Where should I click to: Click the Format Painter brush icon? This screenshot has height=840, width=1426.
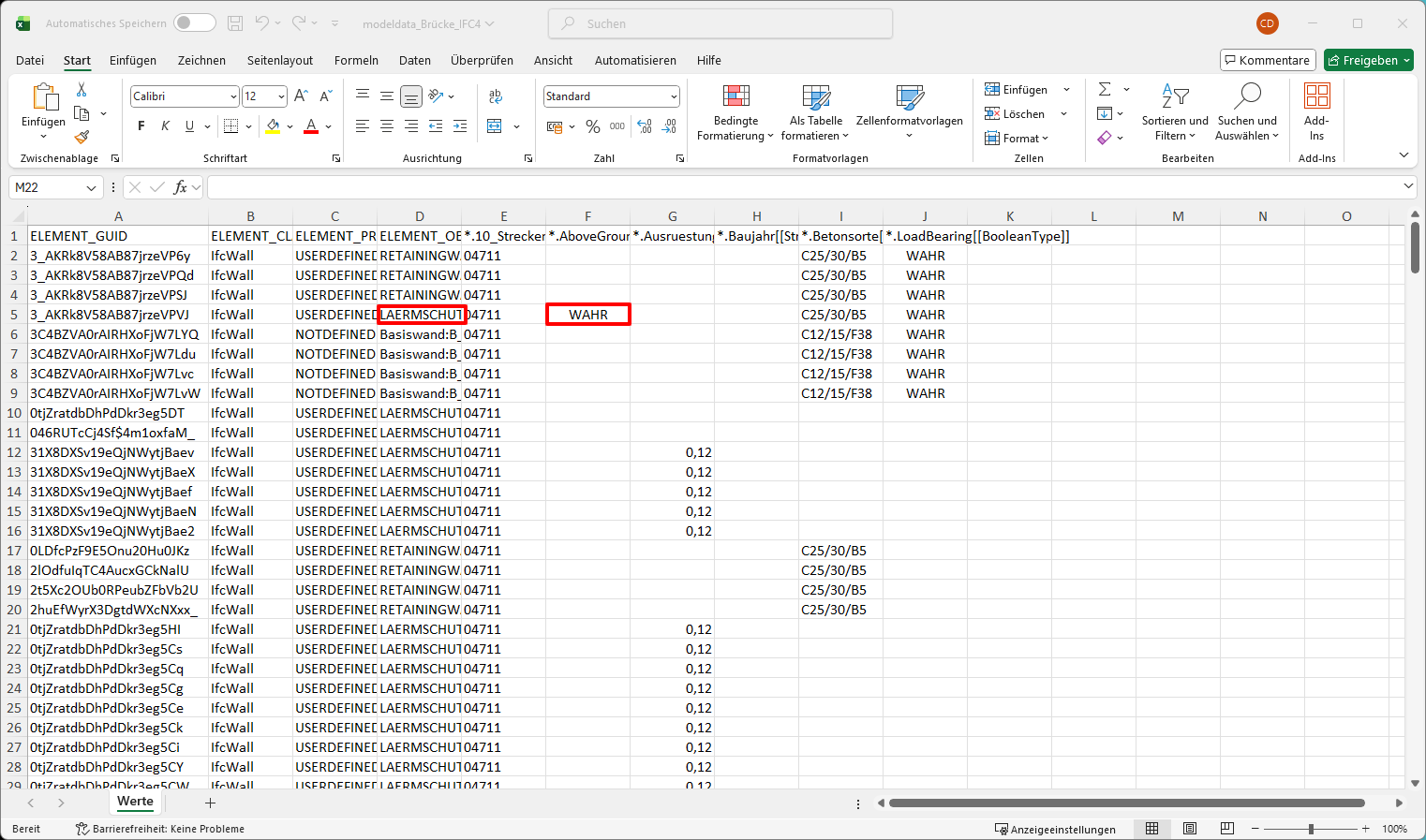pos(82,137)
